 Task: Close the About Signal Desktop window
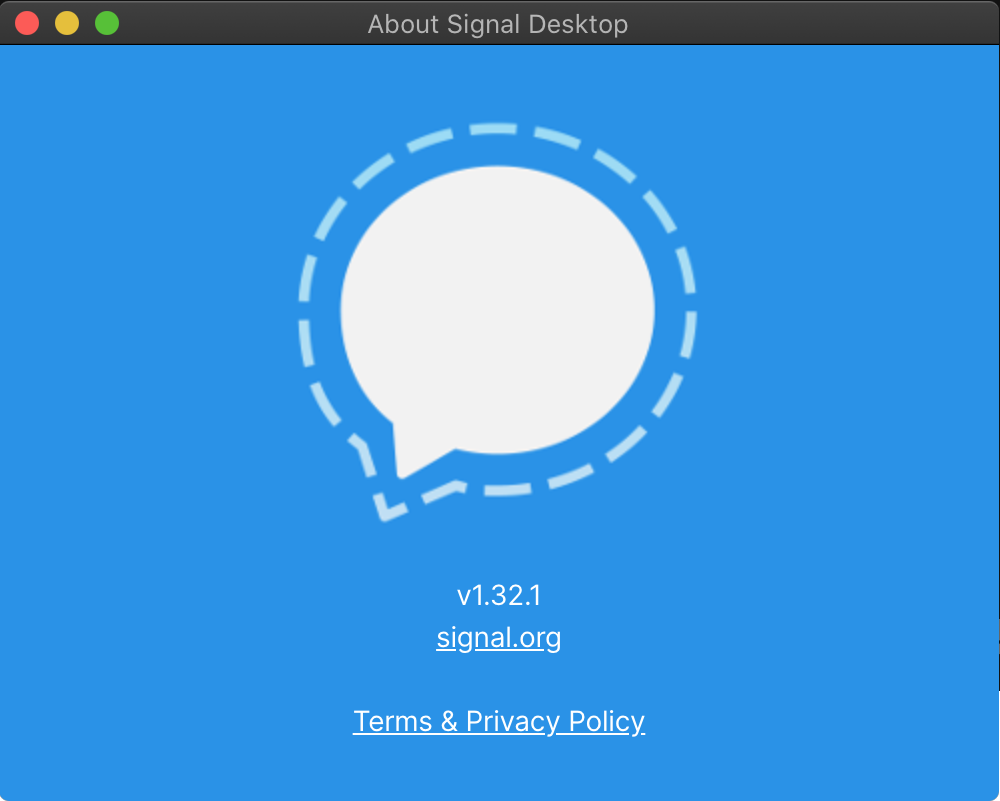[27, 24]
